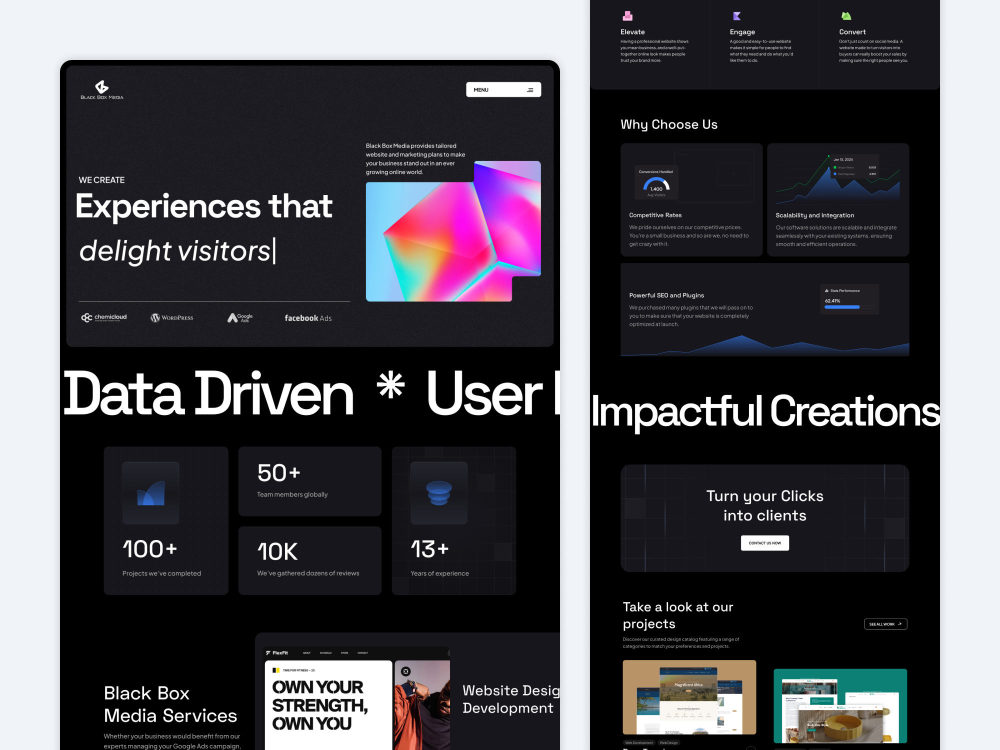1000x750 pixels.
Task: Click the 'Take a look at our projects' heading
Action: coord(678,615)
